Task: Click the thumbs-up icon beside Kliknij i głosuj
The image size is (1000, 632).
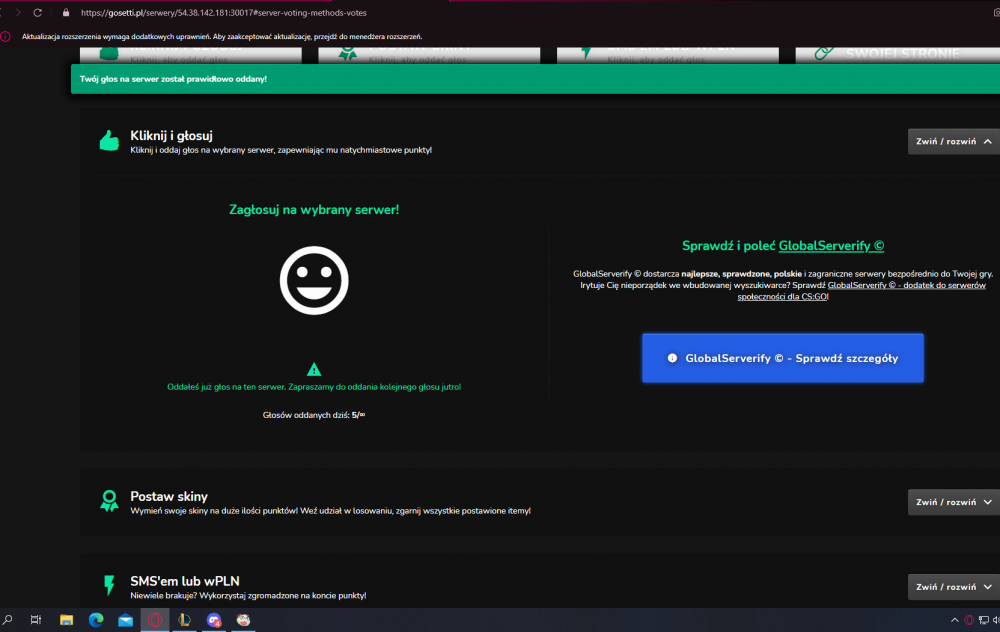Action: (109, 141)
